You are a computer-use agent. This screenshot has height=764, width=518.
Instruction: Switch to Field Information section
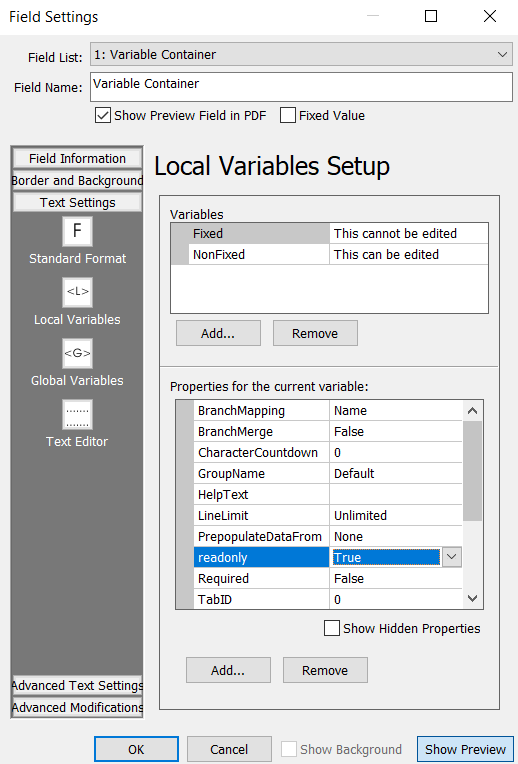pos(77,158)
